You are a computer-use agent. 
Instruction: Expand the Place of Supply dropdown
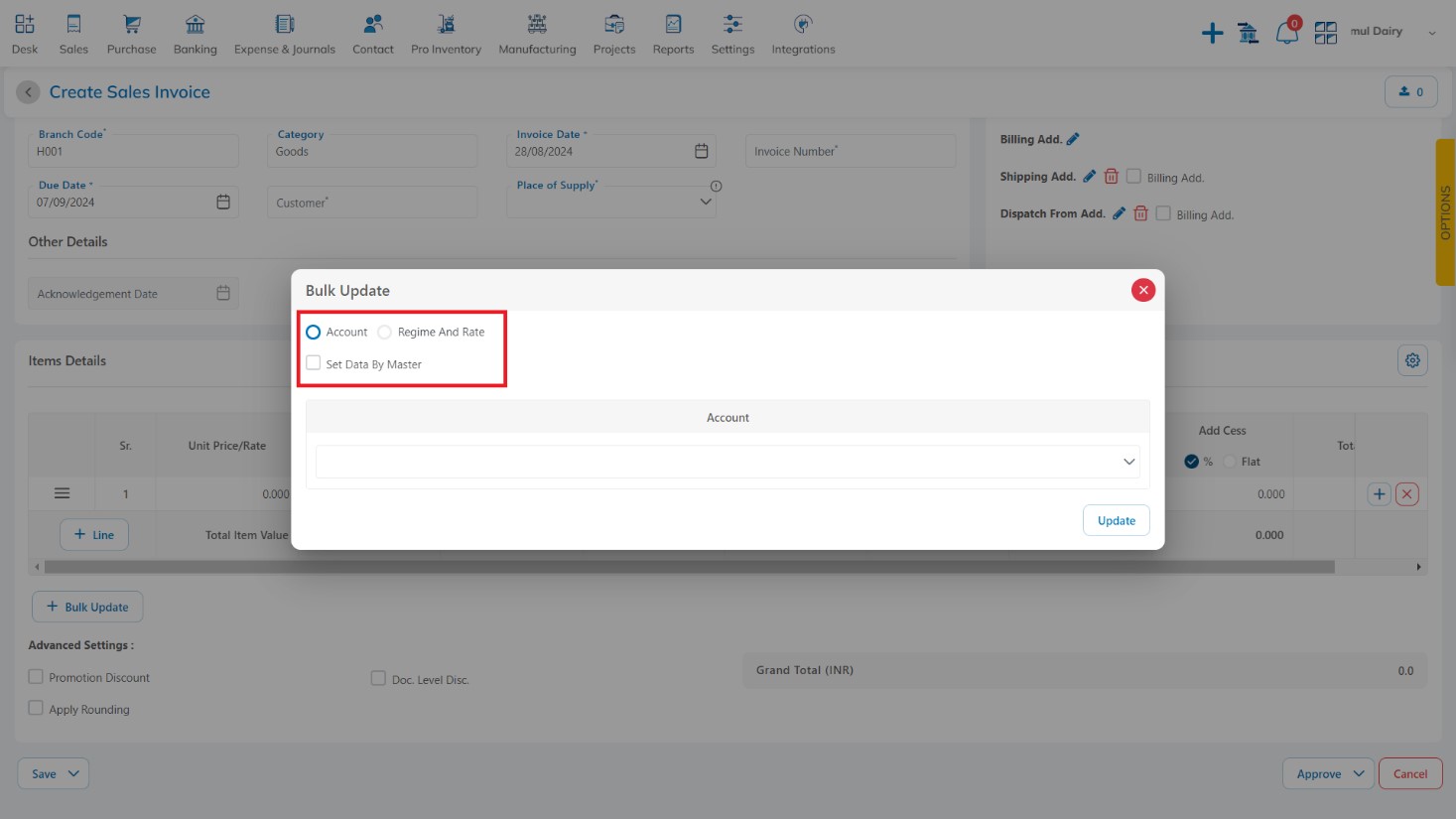pyautogui.click(x=706, y=202)
